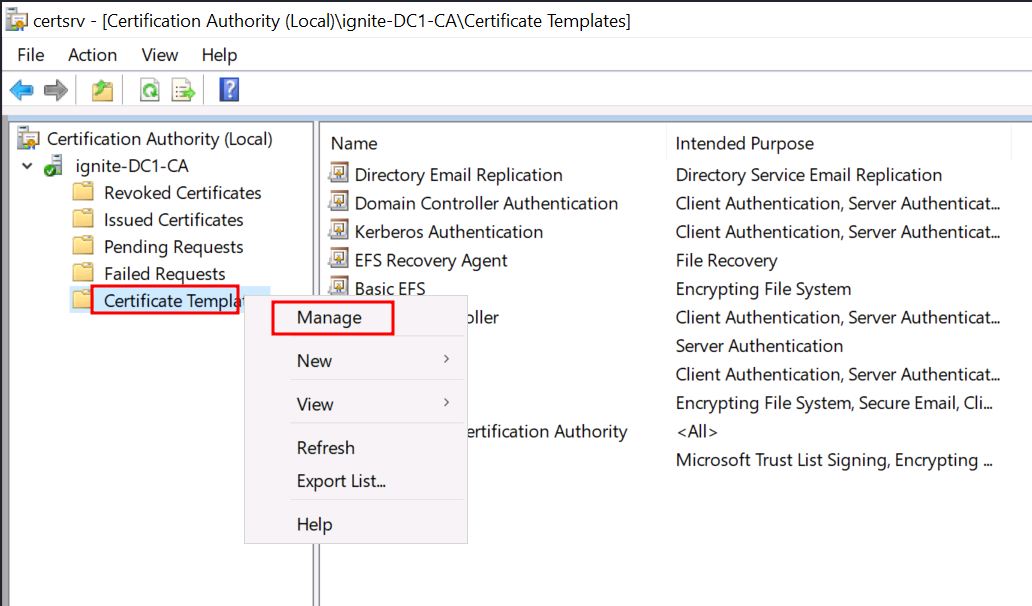Click the Export List toolbar icon
Screen dimensions: 1032x606
183,90
